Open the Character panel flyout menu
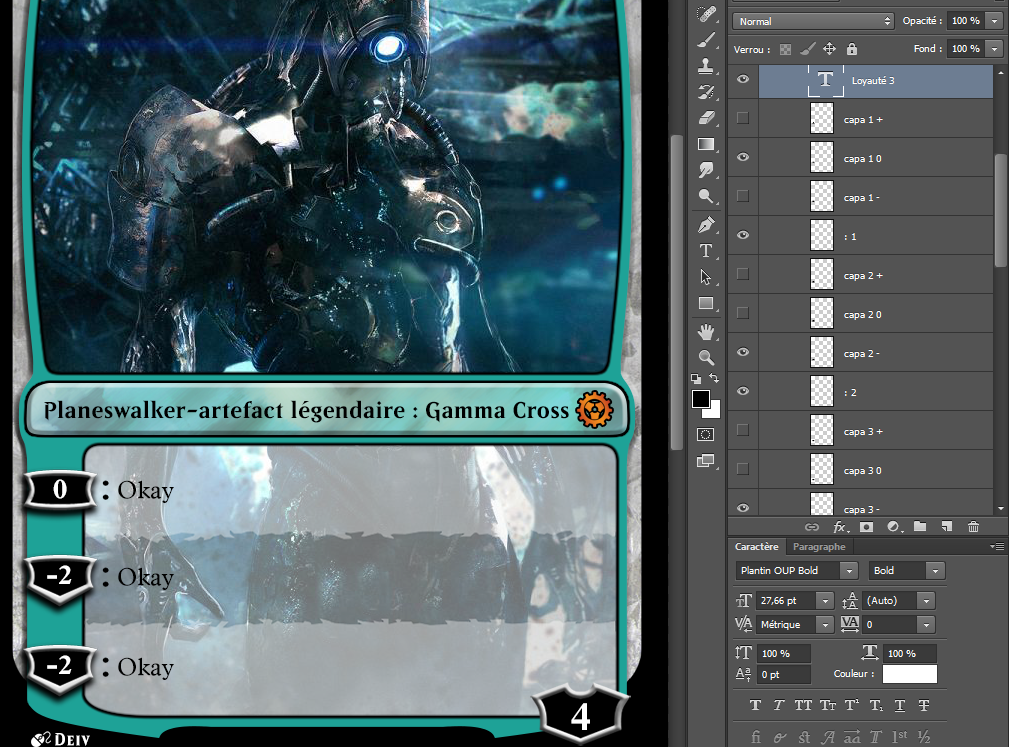Image resolution: width=1009 pixels, height=747 pixels. 997,546
